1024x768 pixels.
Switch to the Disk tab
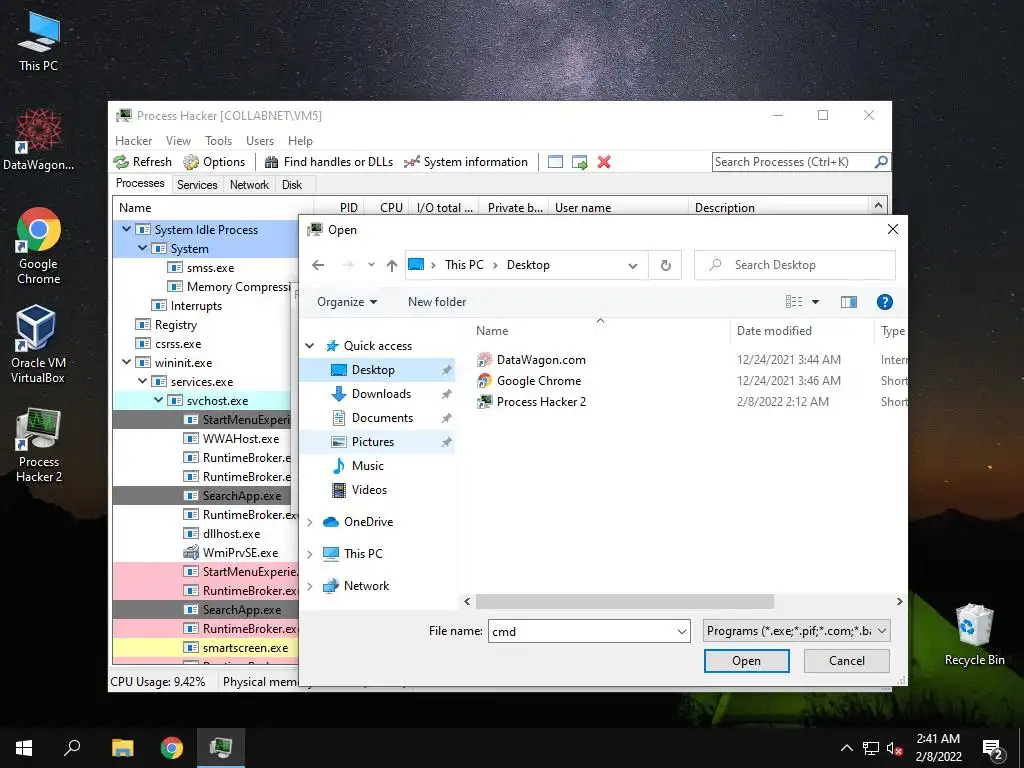point(292,185)
